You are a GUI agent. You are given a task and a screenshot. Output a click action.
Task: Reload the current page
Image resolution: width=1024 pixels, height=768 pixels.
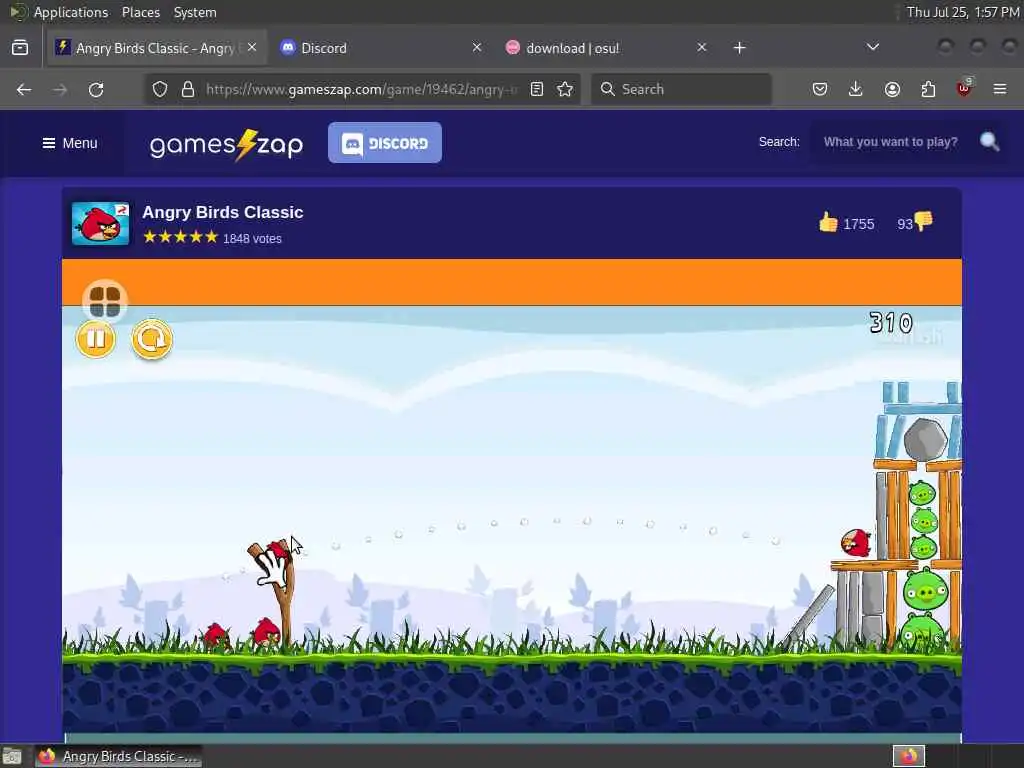tap(96, 89)
